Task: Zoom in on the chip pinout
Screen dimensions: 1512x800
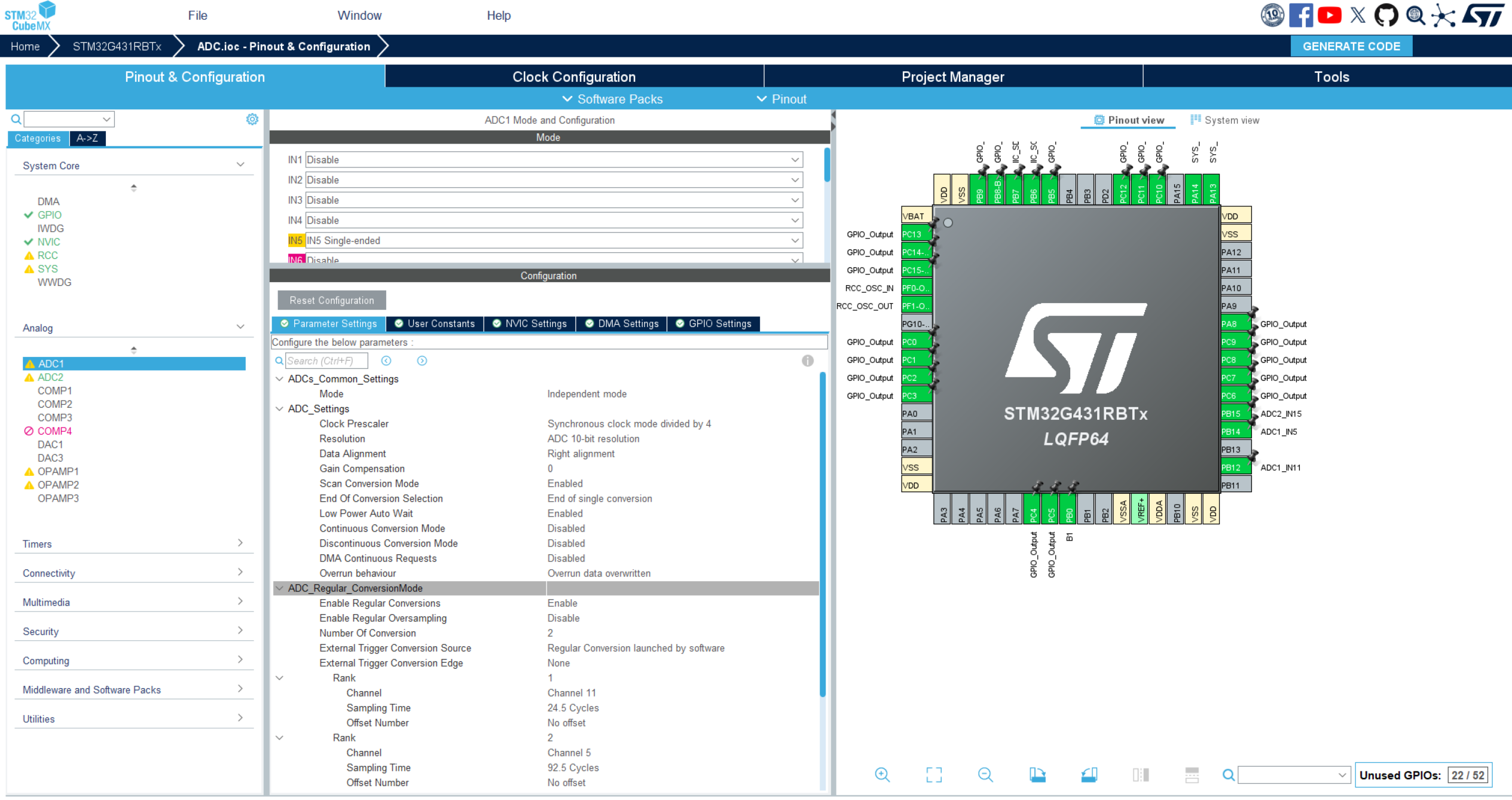Action: (x=882, y=775)
